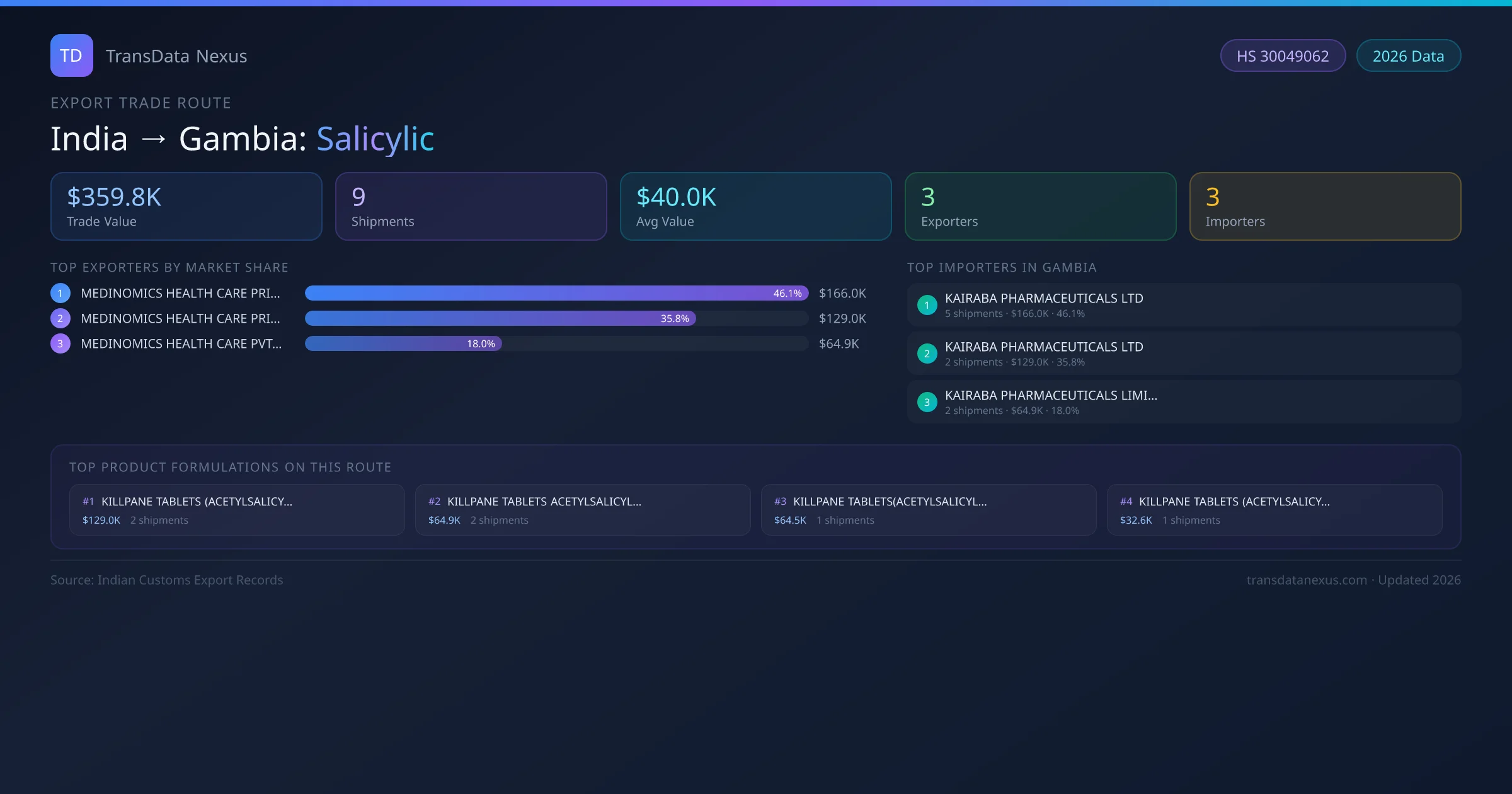Image resolution: width=1512 pixels, height=794 pixels.
Task: Open #4 Killpane Tablets $32.6K card
Action: point(1274,510)
